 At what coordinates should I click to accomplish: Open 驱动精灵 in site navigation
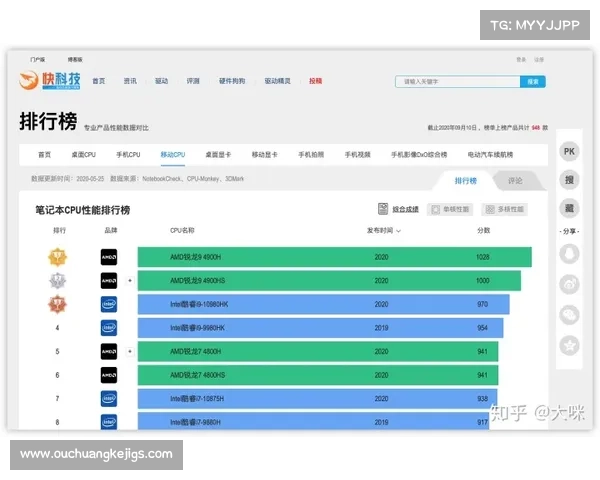click(x=277, y=81)
